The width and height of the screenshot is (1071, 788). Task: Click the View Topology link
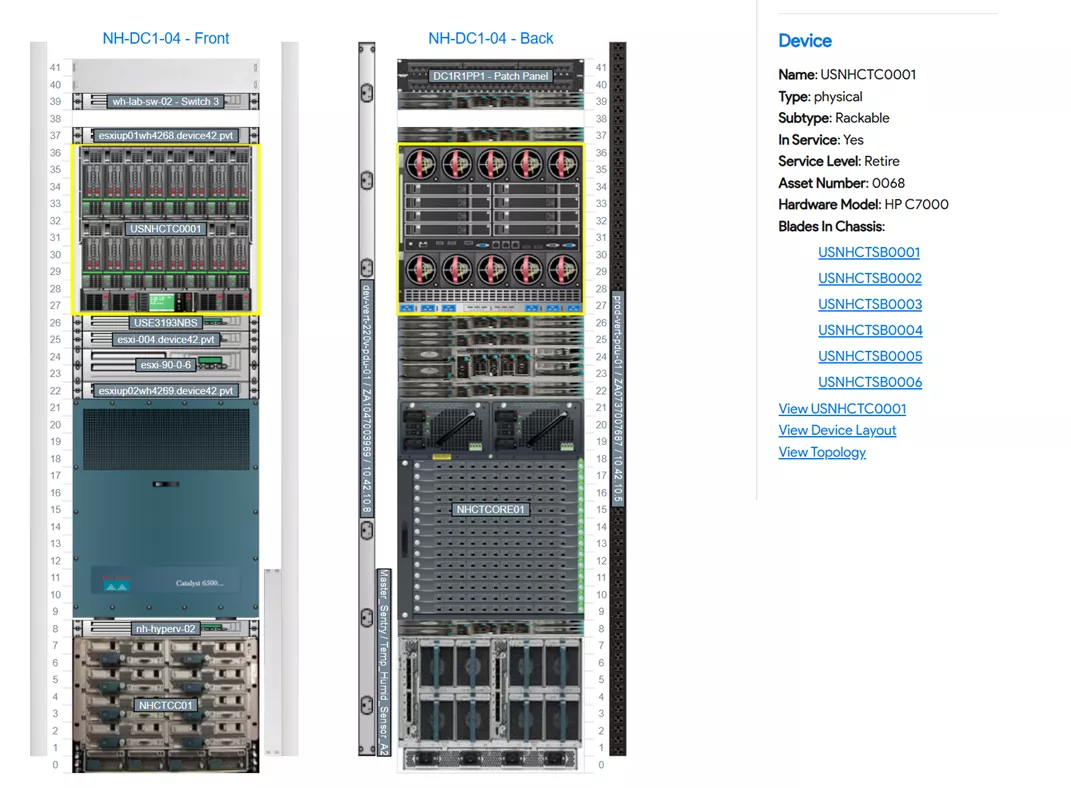click(822, 453)
